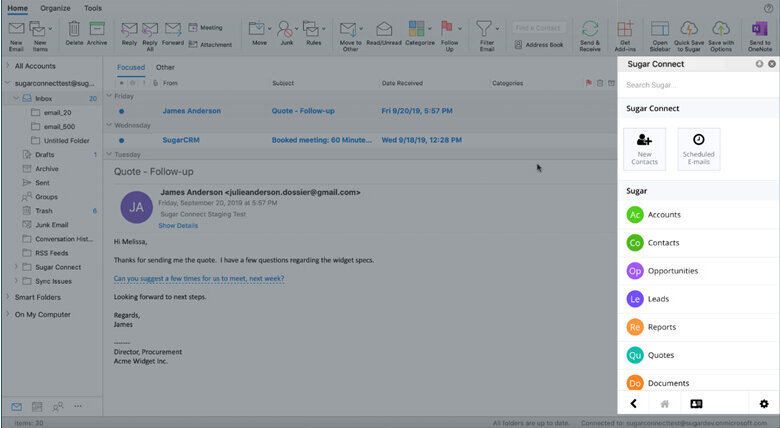
Task: Delete the selected email
Action: pyautogui.click(x=74, y=29)
